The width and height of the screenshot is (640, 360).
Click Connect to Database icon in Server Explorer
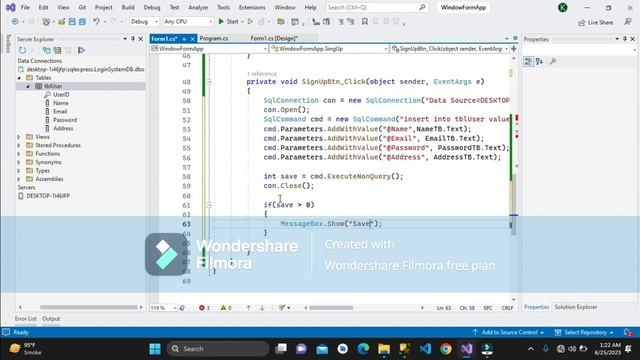click(x=47, y=50)
